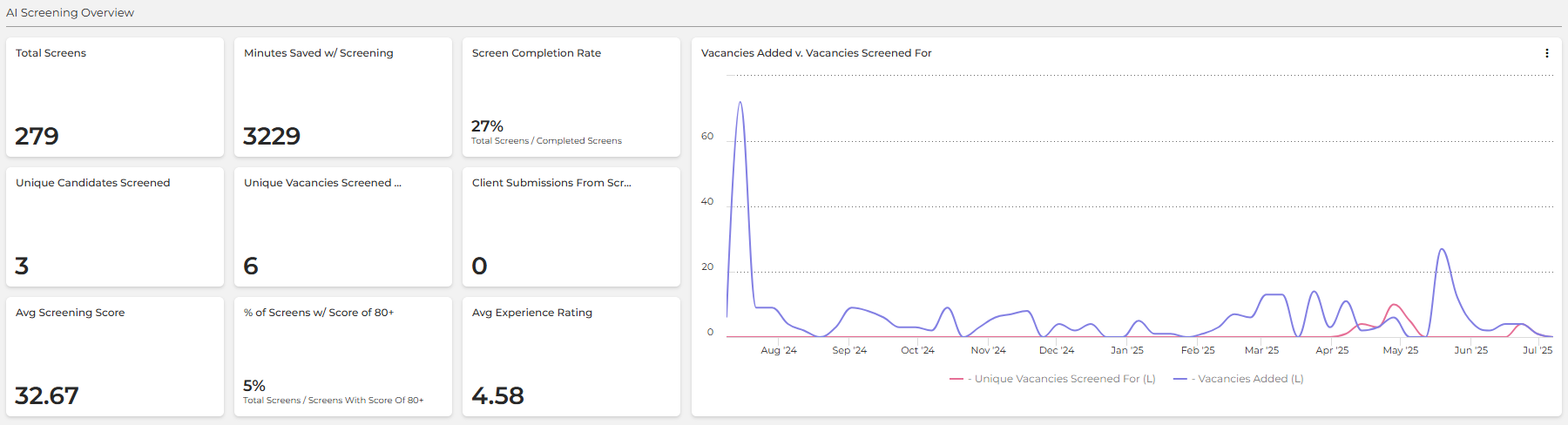Select the Unique Candidates Screened card
This screenshot has width=1568, height=425.
tap(115, 226)
